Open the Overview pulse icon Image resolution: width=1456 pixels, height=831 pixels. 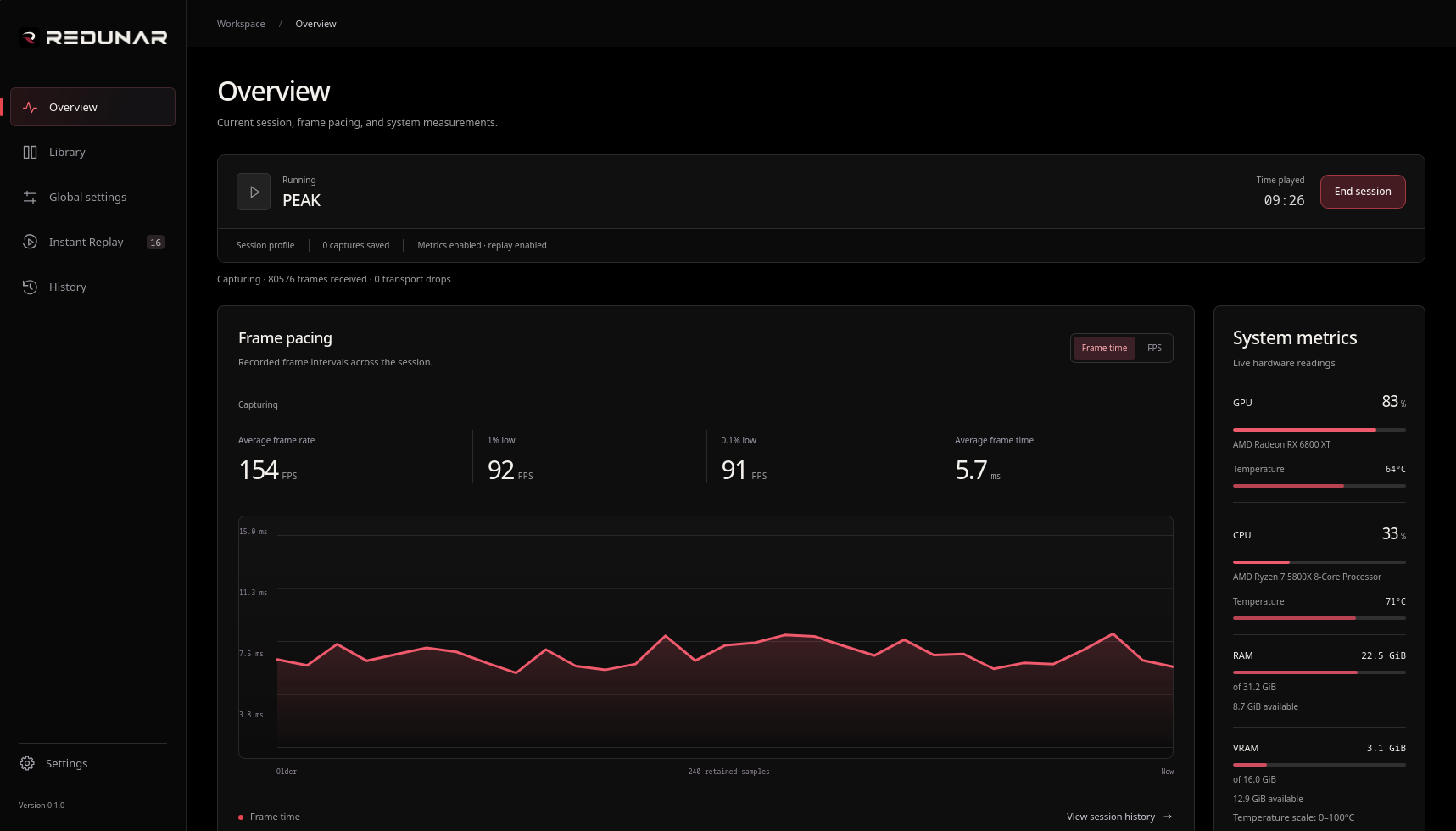(31, 108)
